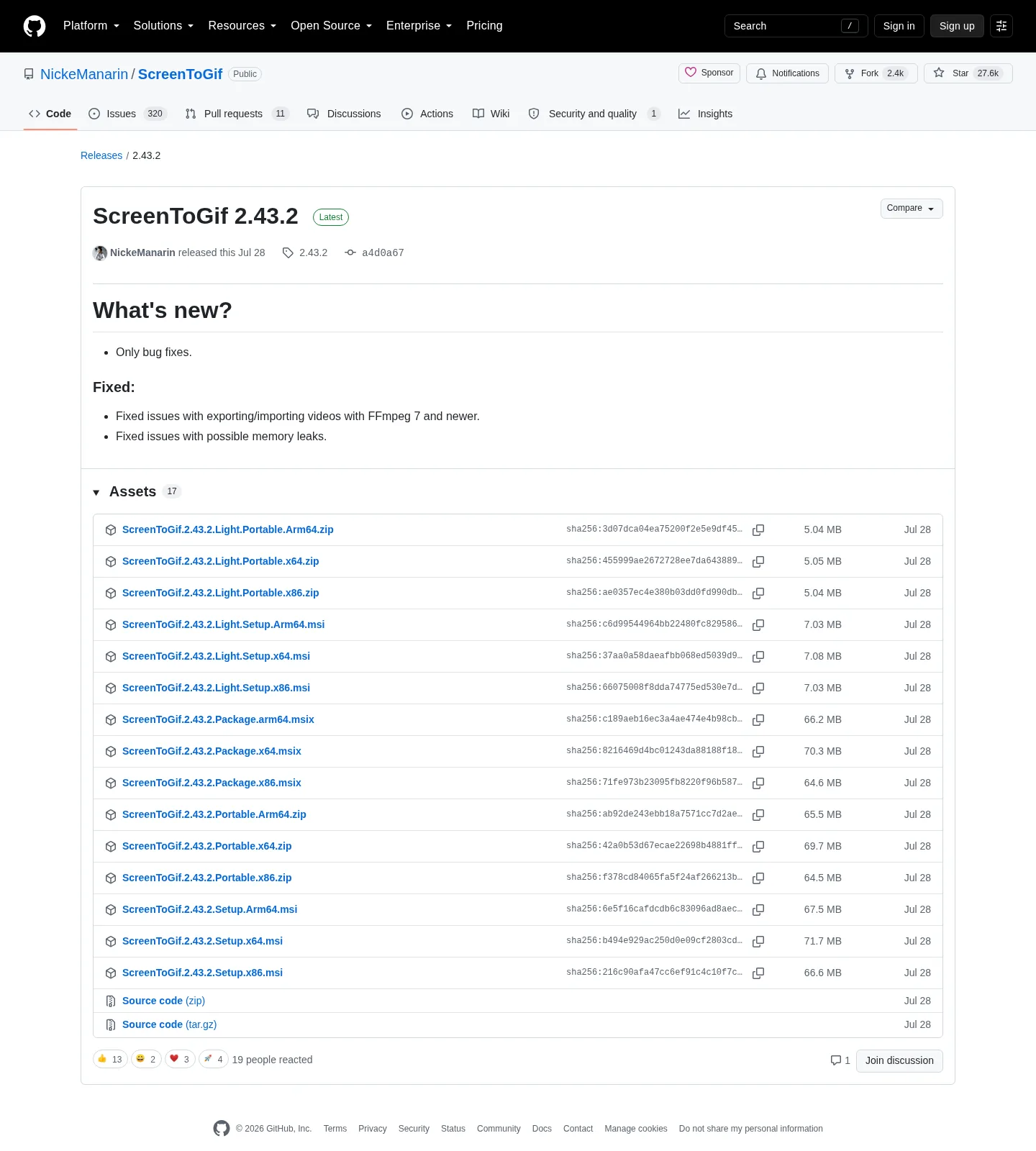Click the tag icon labeled 2.43.2

pos(288,253)
